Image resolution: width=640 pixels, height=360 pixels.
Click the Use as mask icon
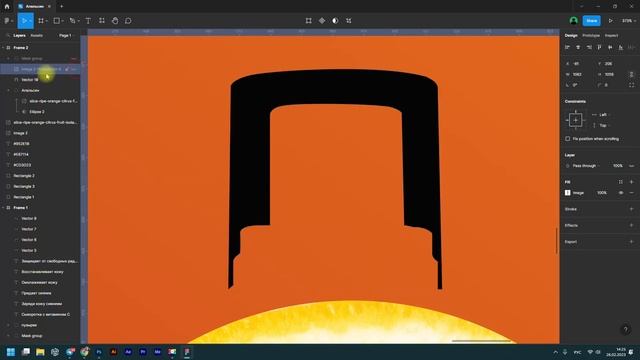[335, 21]
